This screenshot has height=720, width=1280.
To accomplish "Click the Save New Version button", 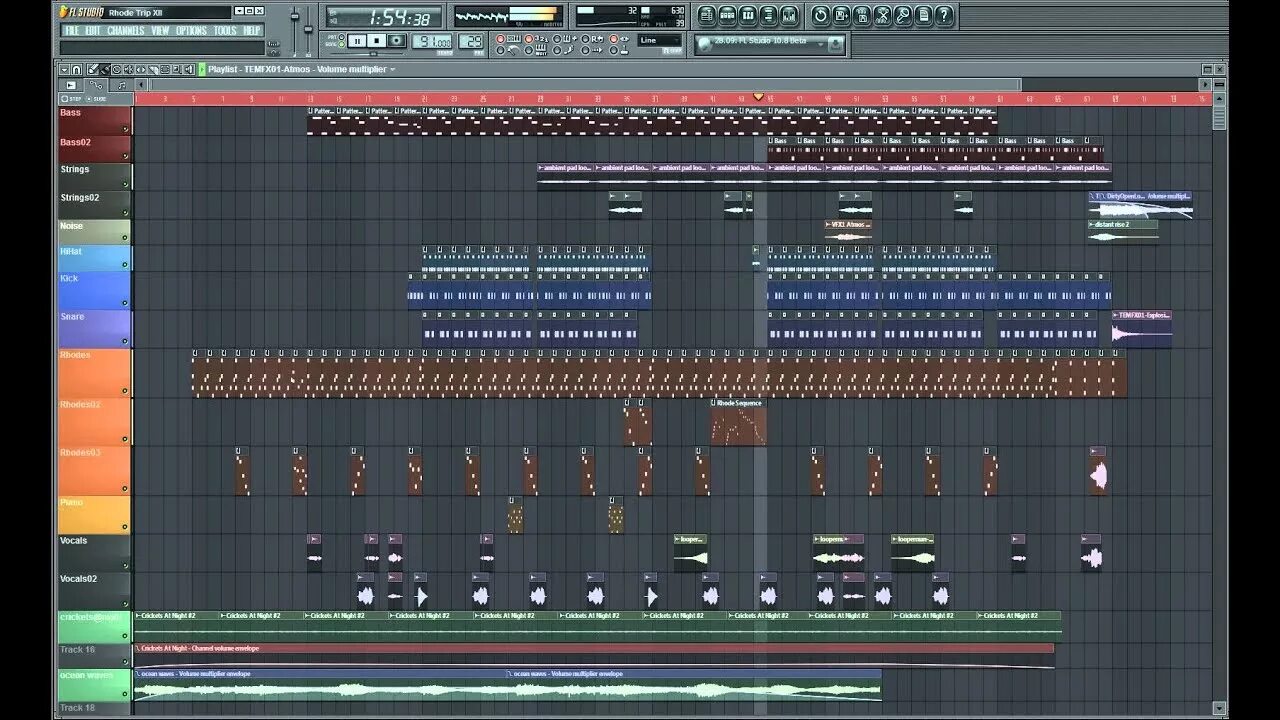I will point(841,15).
